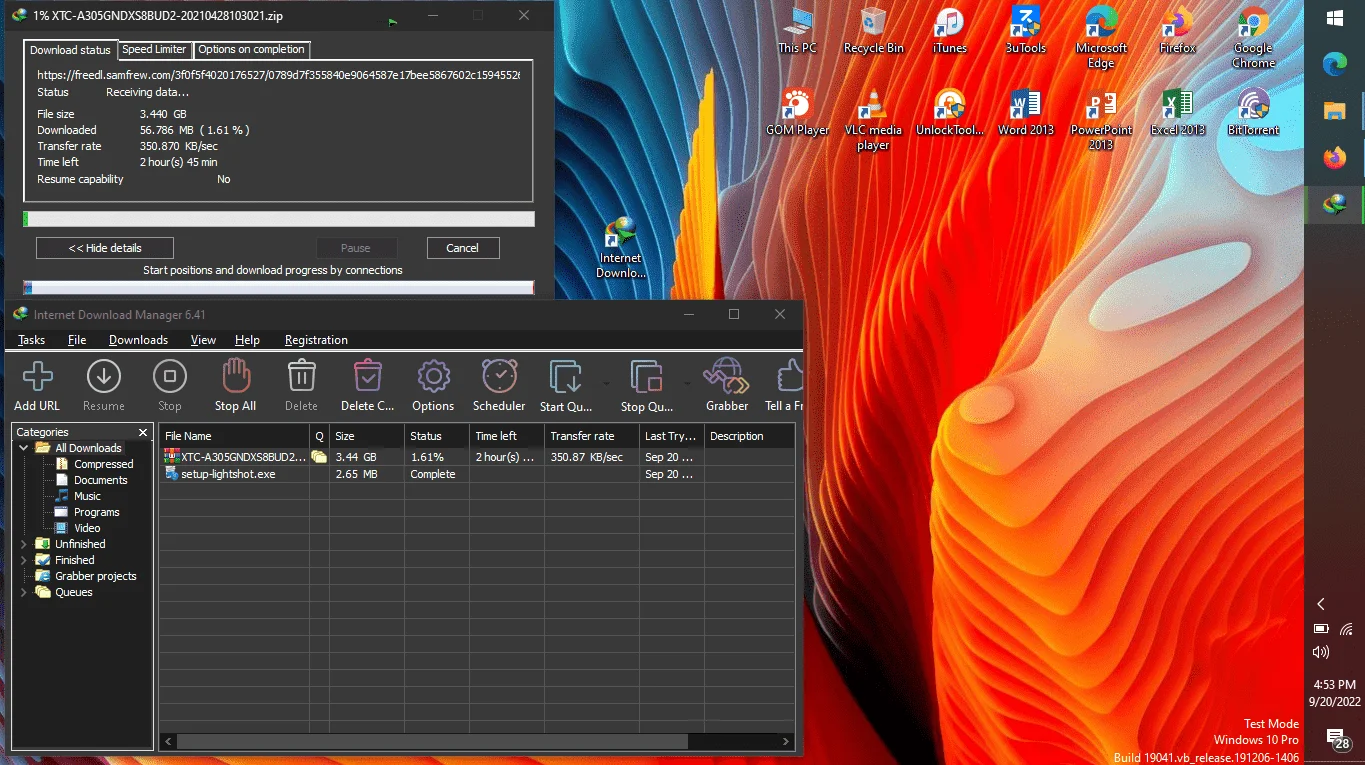Open the Stop Queue dropdown arrow

686,383
